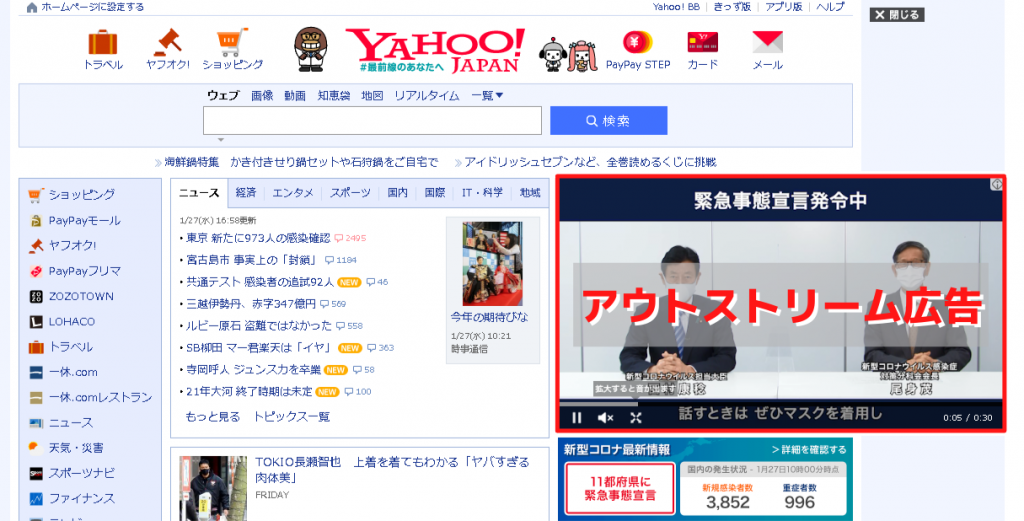Open ヘルプ link at top

[x=830, y=7]
